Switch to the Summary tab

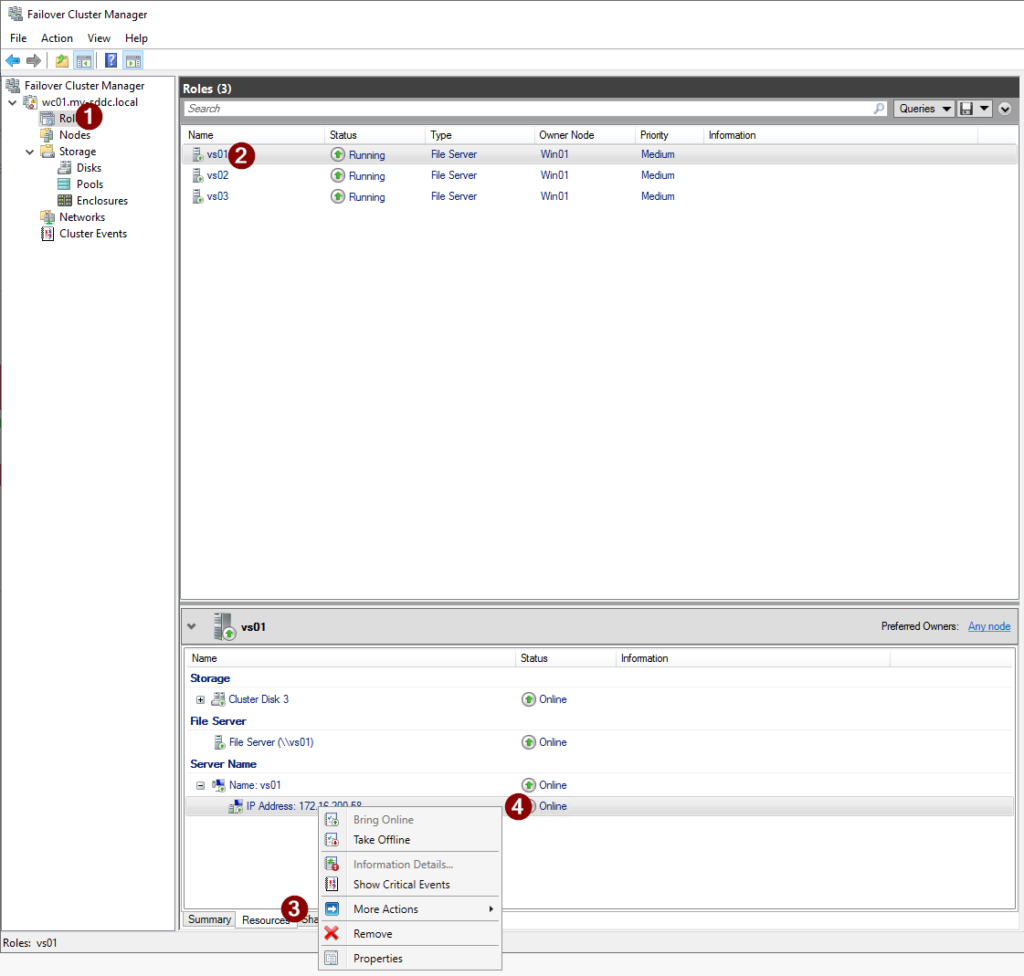click(209, 919)
